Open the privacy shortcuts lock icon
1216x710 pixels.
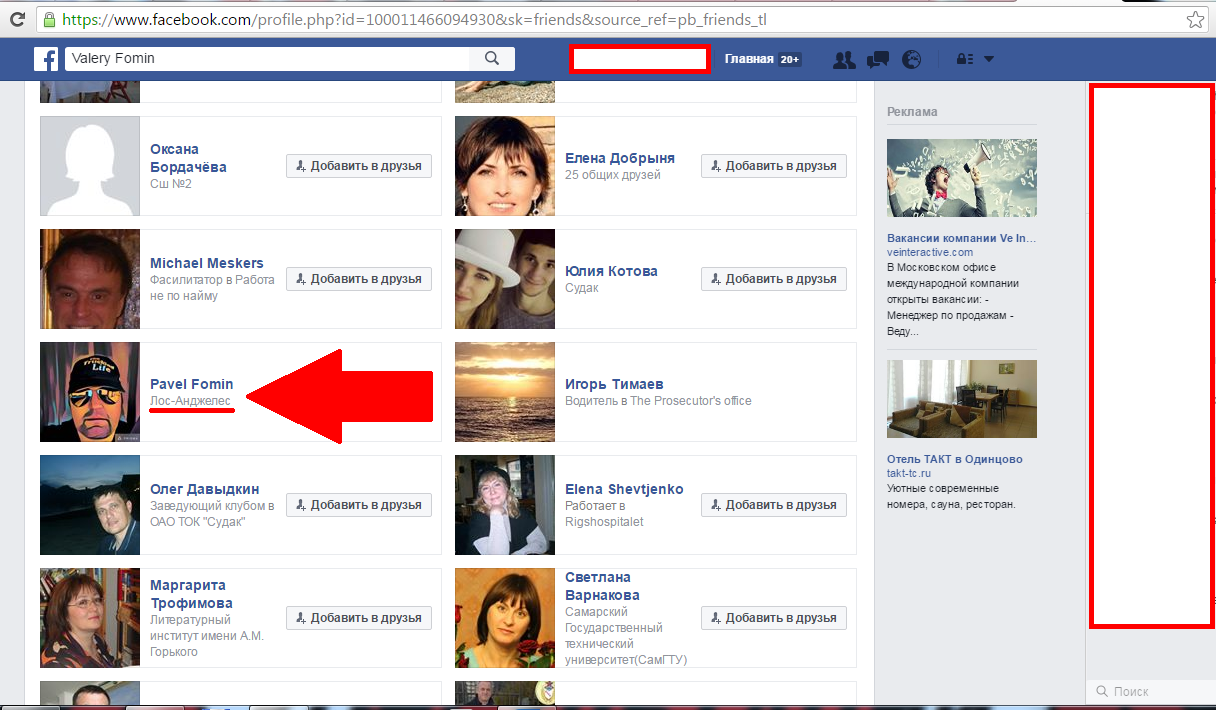(x=965, y=59)
